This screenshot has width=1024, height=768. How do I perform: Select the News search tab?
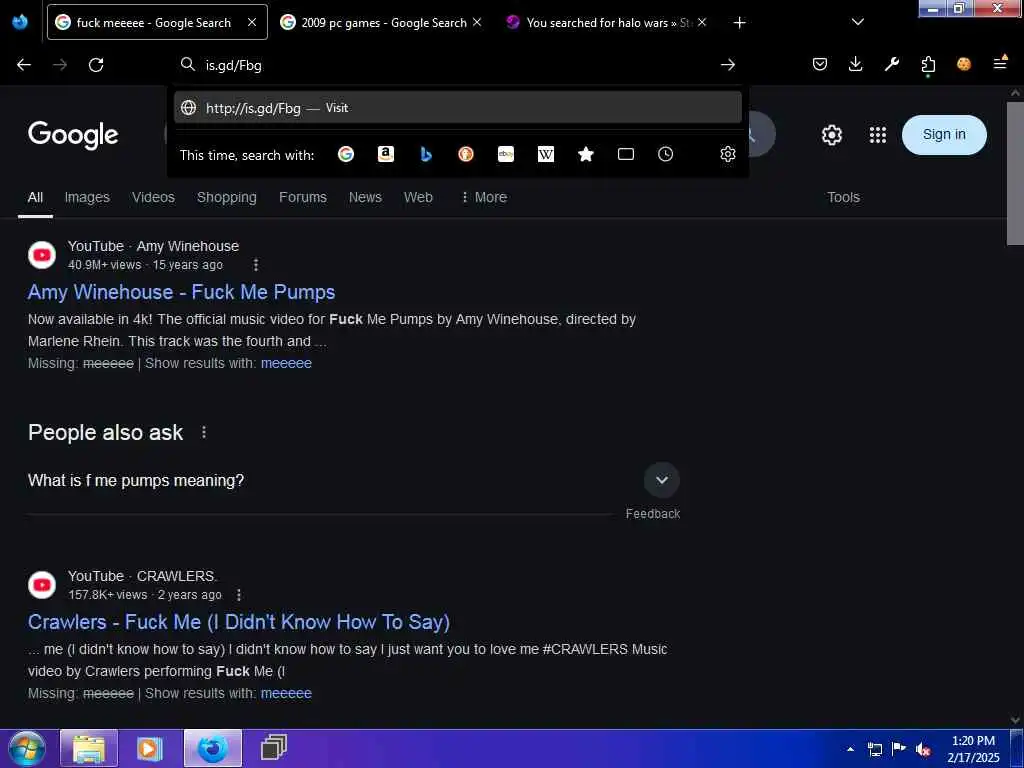[365, 197]
